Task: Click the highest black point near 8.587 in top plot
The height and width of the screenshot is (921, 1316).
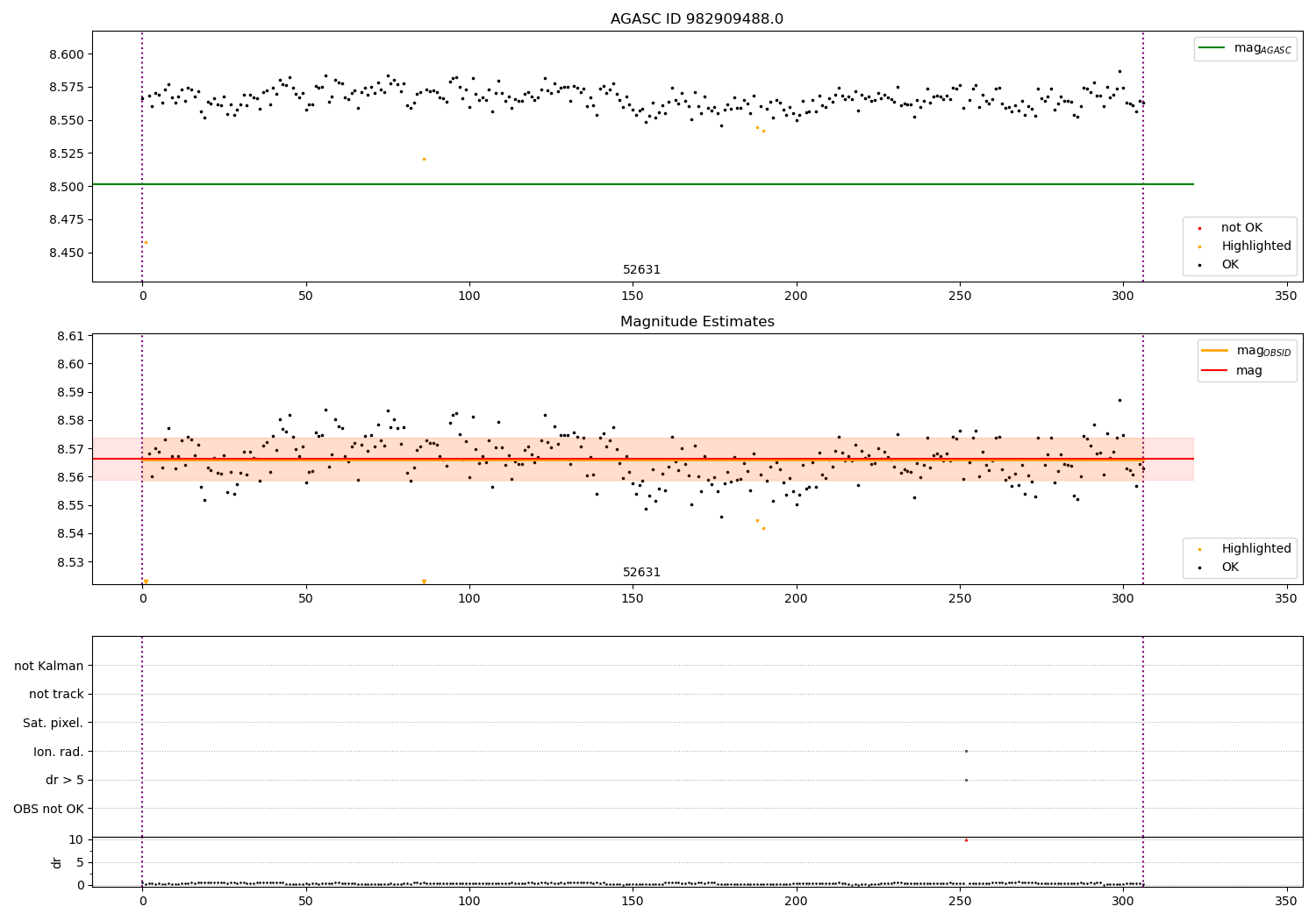Action: pos(1119,71)
